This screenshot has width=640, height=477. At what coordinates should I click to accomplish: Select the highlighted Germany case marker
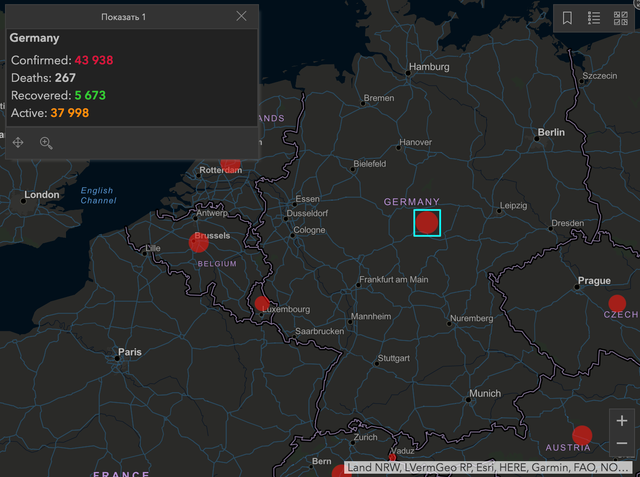tap(427, 222)
